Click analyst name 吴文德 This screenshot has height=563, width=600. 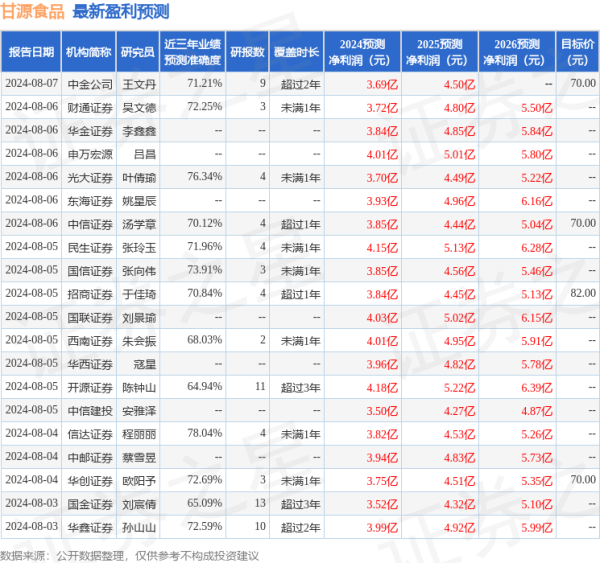(x=139, y=108)
